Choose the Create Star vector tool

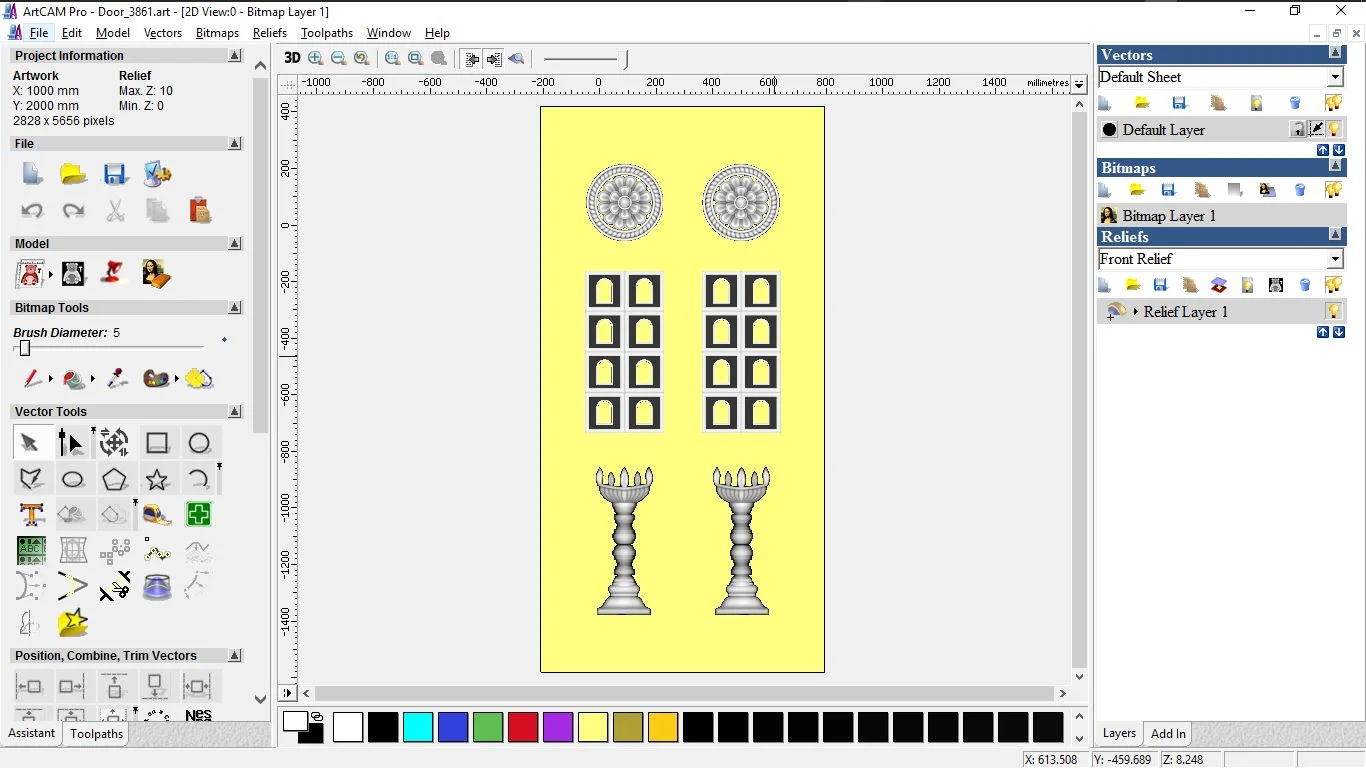pos(157,480)
